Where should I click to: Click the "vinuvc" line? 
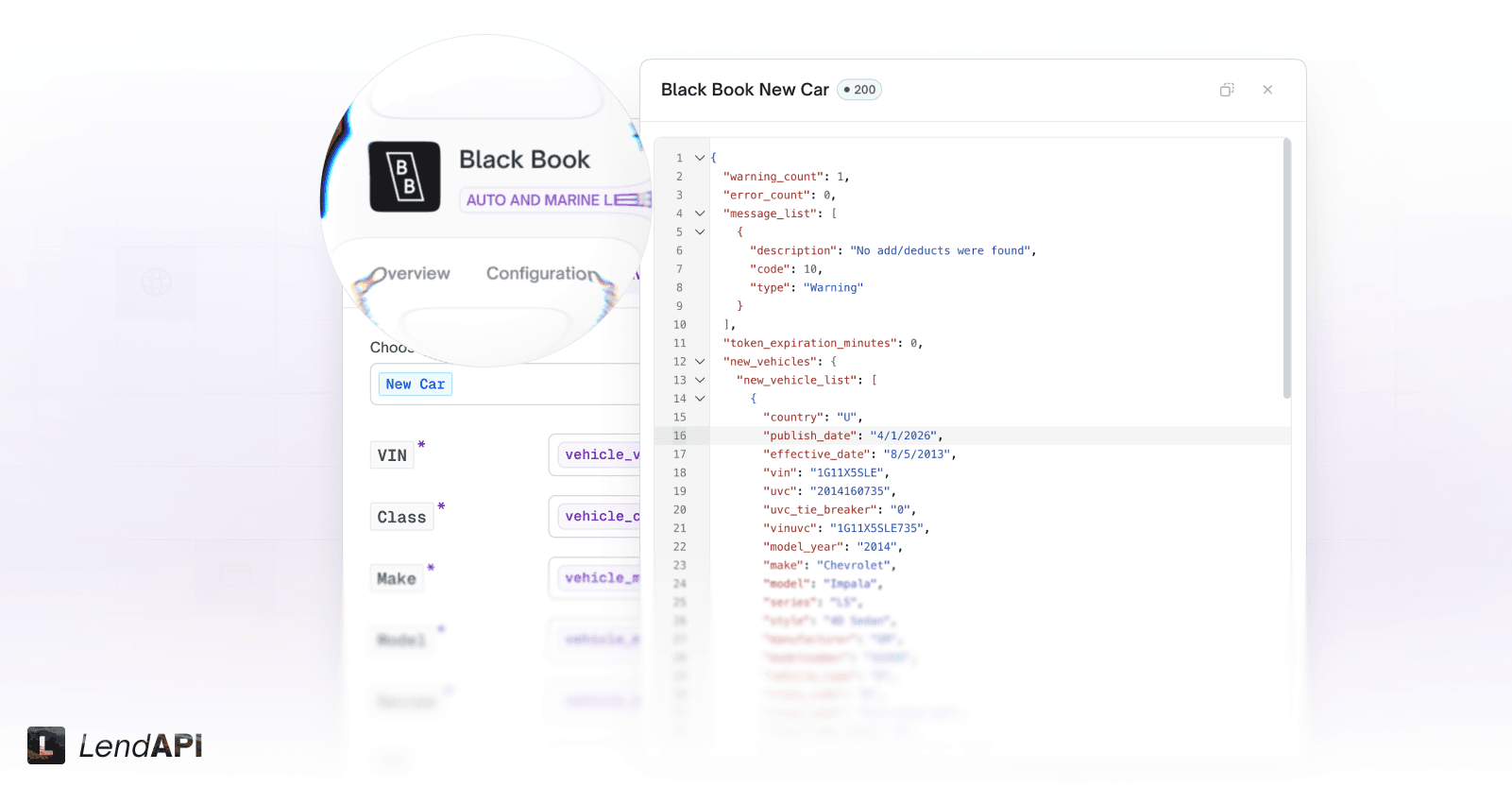click(846, 528)
